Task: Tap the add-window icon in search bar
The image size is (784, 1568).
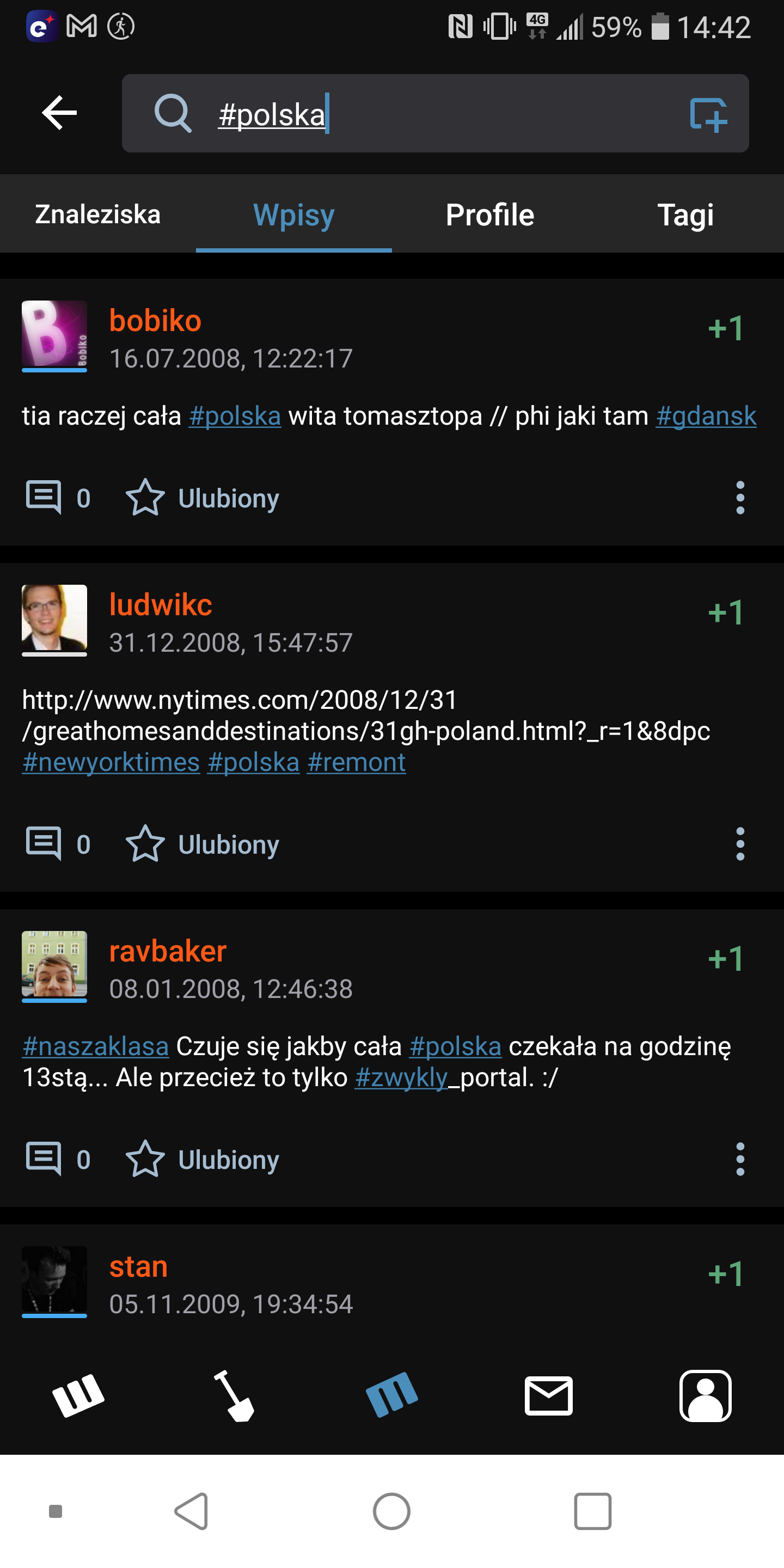Action: click(x=708, y=114)
